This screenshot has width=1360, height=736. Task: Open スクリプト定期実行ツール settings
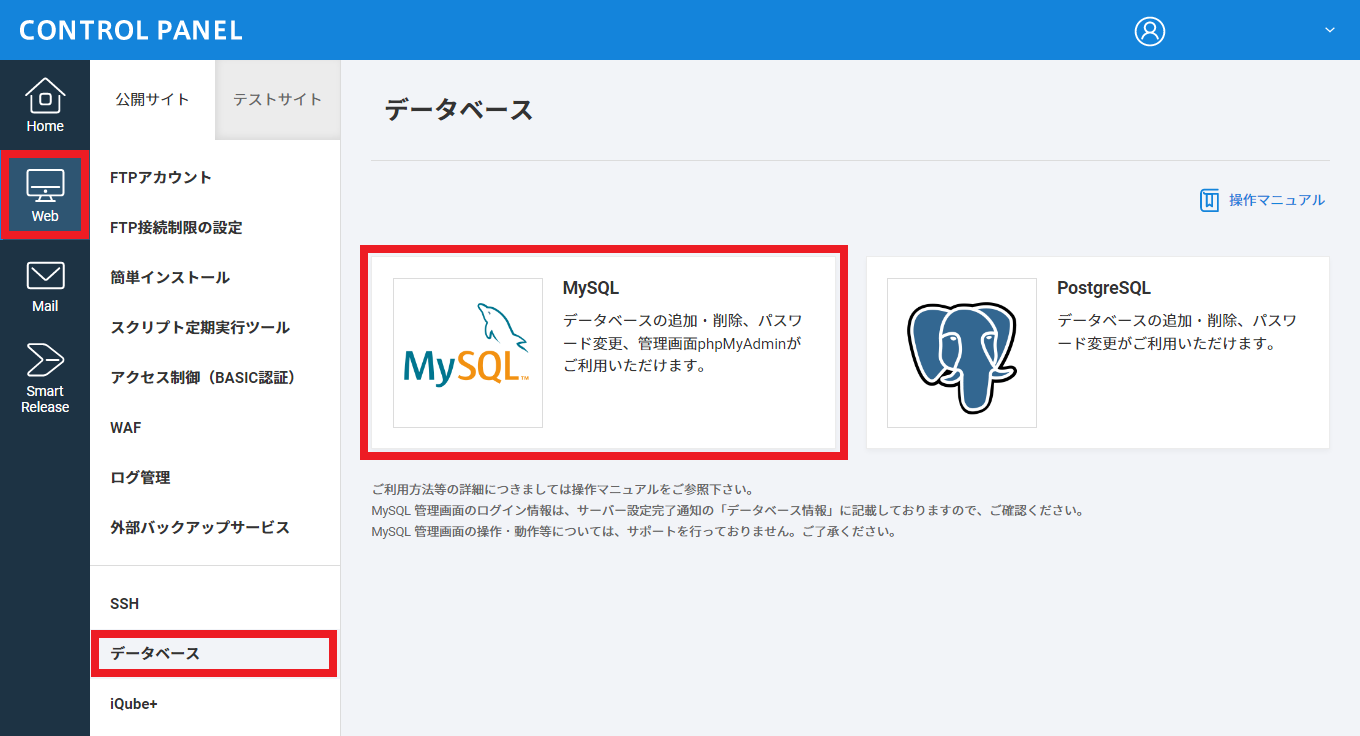[200, 328]
